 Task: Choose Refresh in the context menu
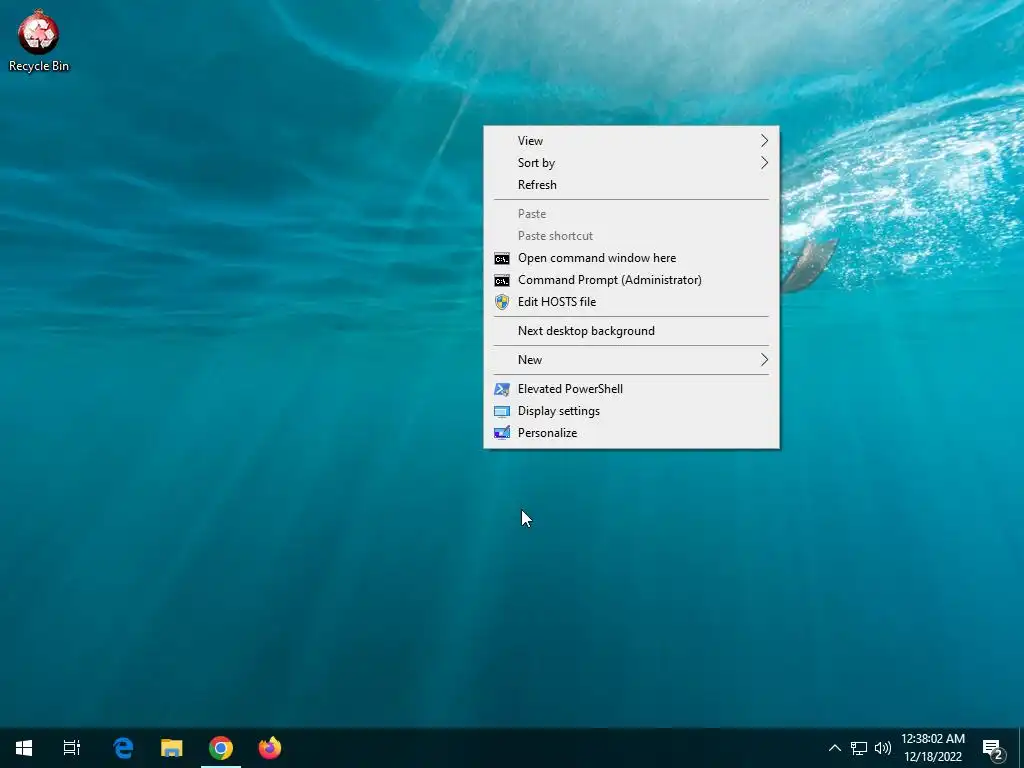tap(632, 185)
